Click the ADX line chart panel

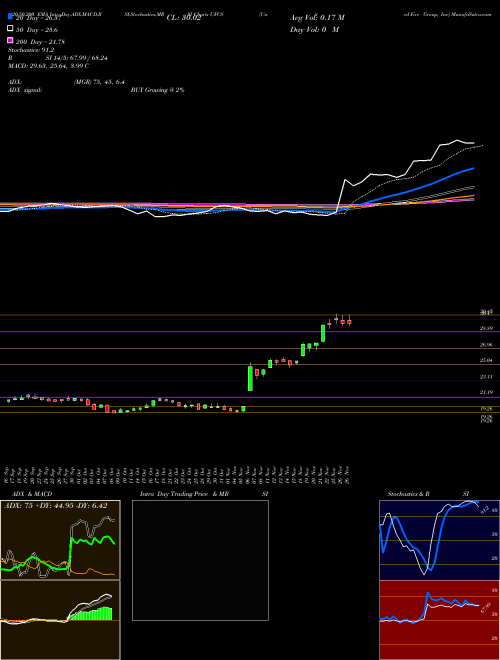pos(60,540)
